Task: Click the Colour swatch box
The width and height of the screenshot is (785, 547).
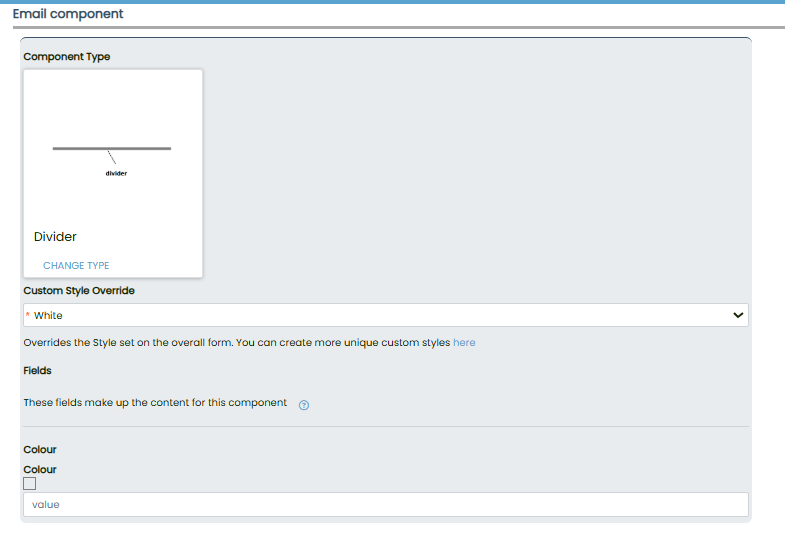Action: 29,484
